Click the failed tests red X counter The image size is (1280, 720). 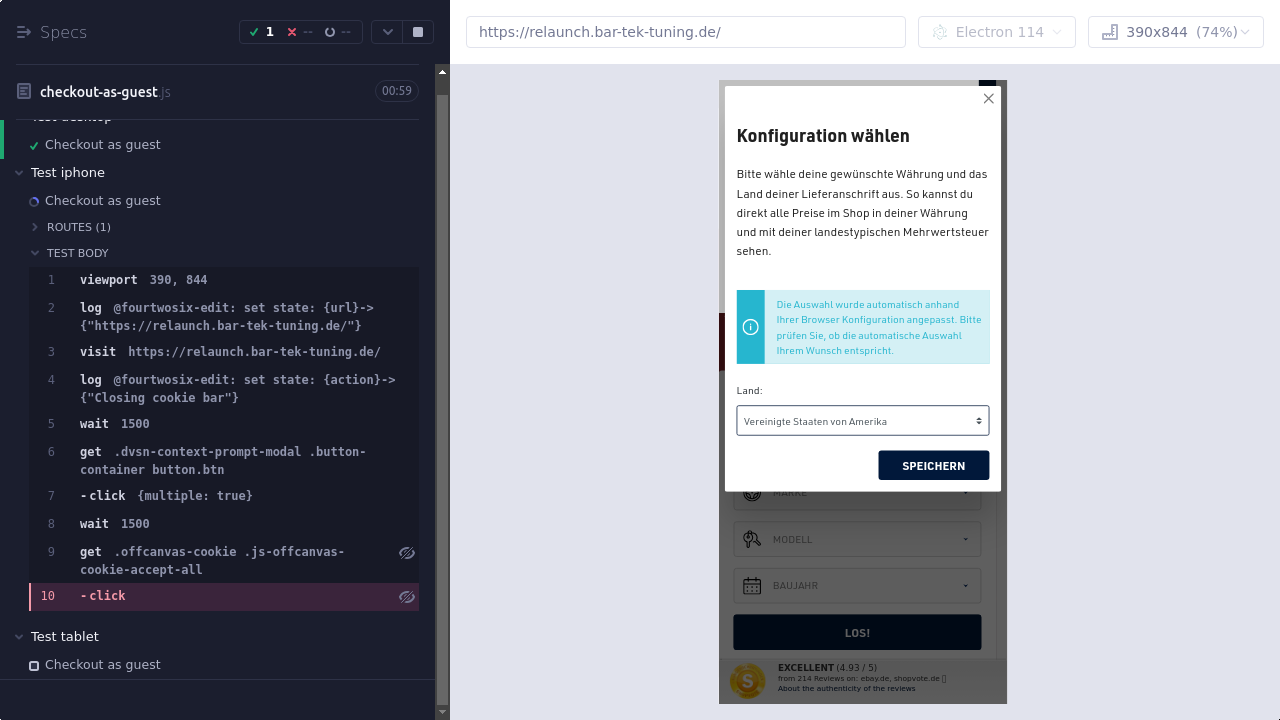click(x=300, y=32)
